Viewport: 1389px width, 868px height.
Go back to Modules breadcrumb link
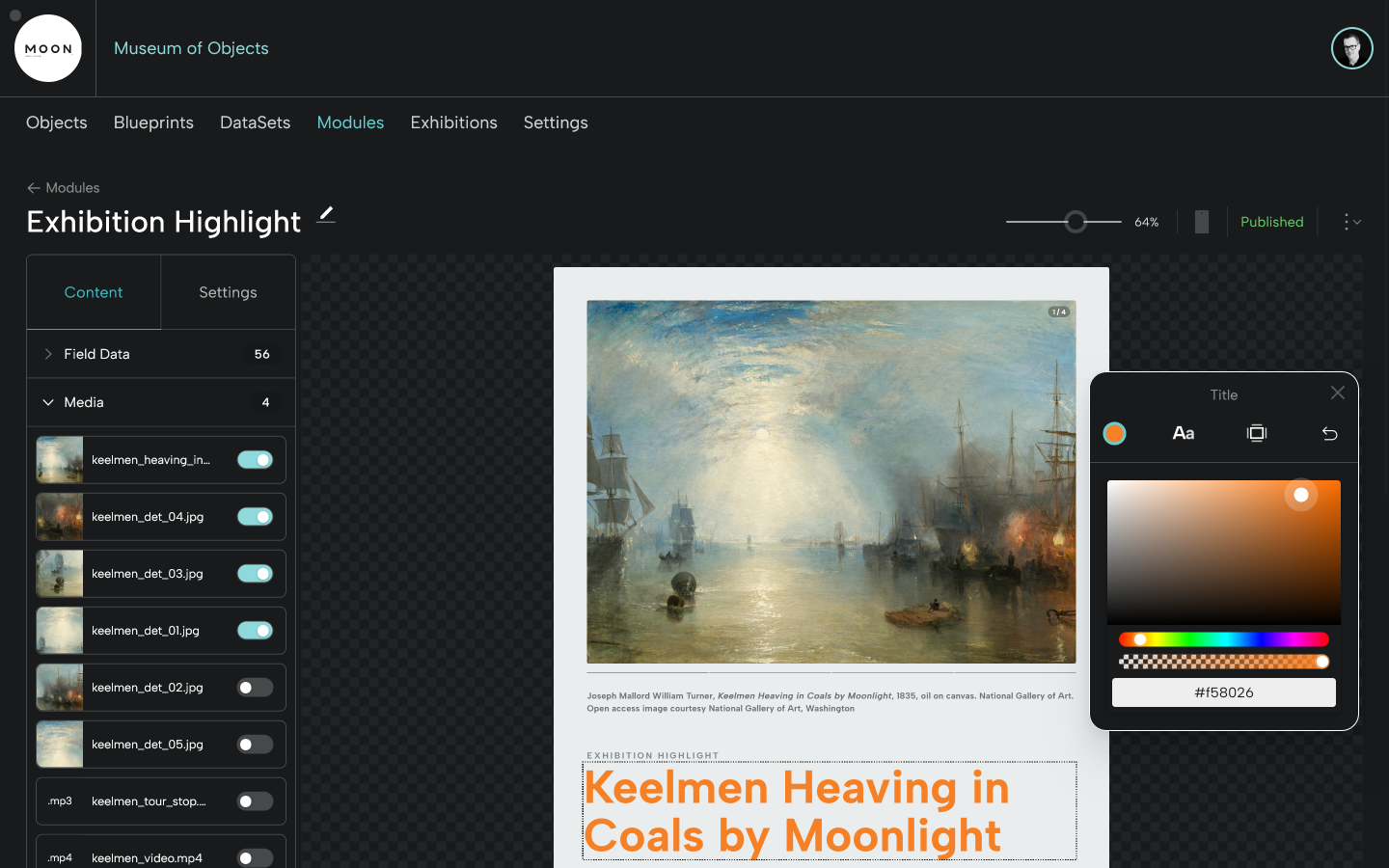click(x=72, y=188)
